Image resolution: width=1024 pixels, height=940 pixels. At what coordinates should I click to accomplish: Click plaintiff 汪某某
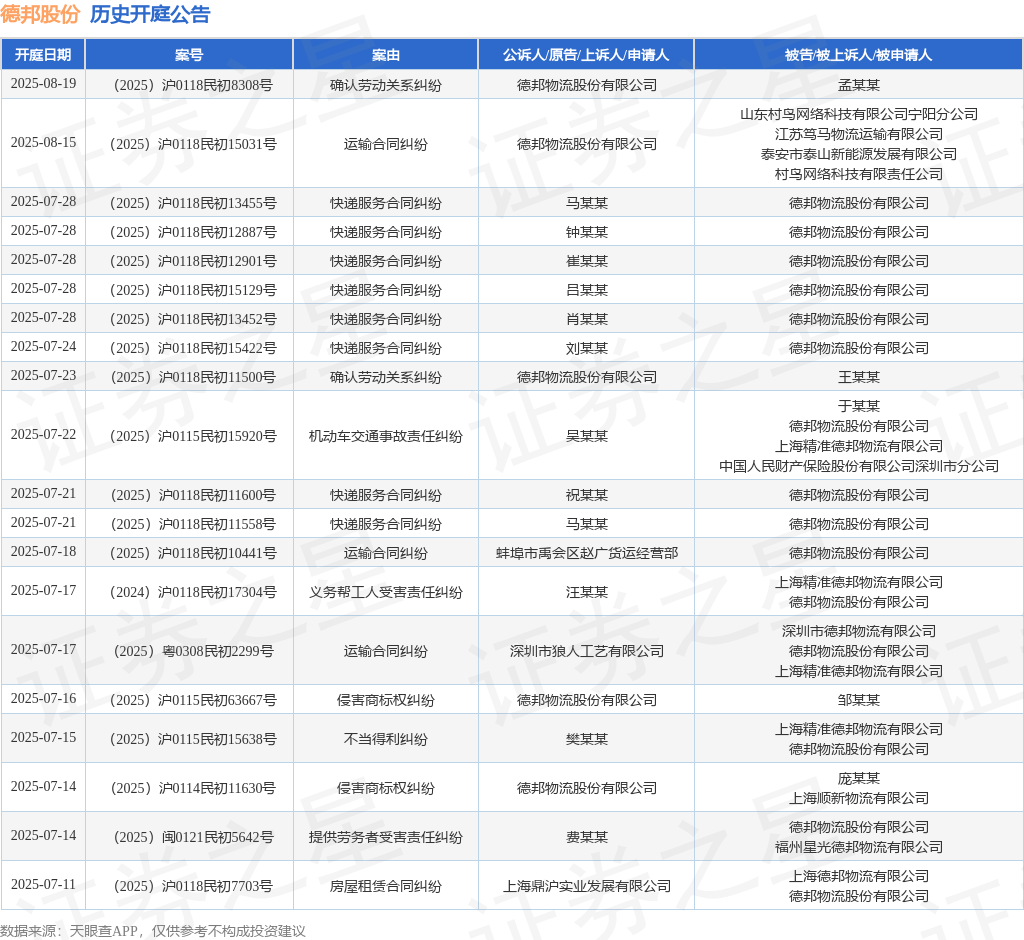click(586, 592)
